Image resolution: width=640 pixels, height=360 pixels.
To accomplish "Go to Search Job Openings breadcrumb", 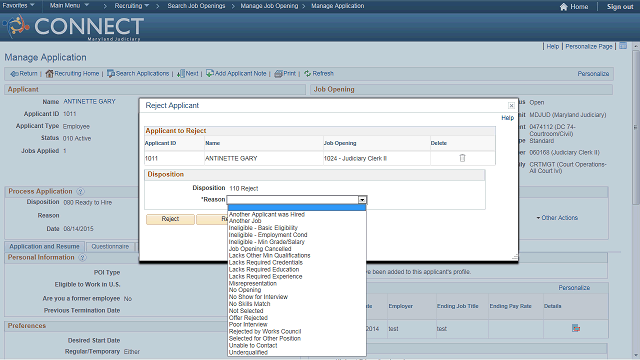I will [196, 6].
